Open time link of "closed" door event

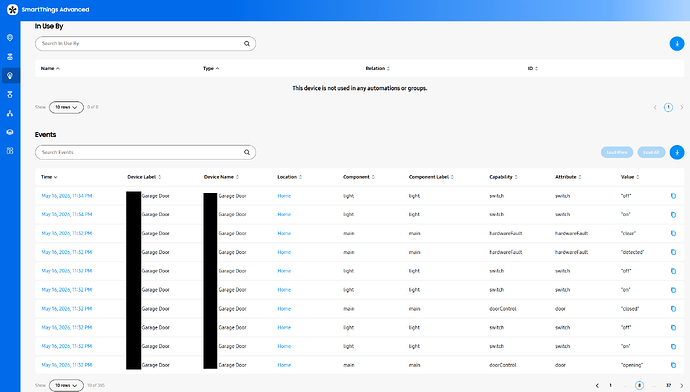pyautogui.click(x=67, y=309)
